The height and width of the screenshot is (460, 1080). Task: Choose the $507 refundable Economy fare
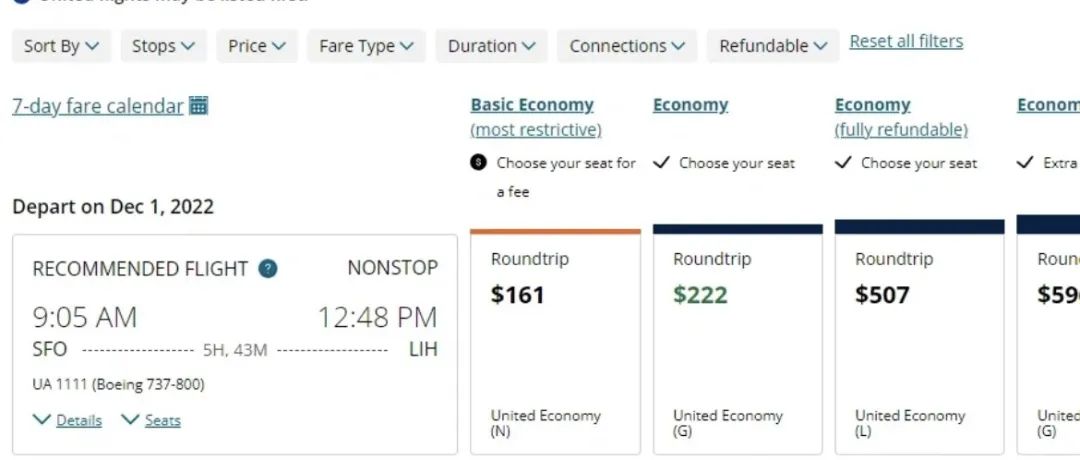[919, 340]
